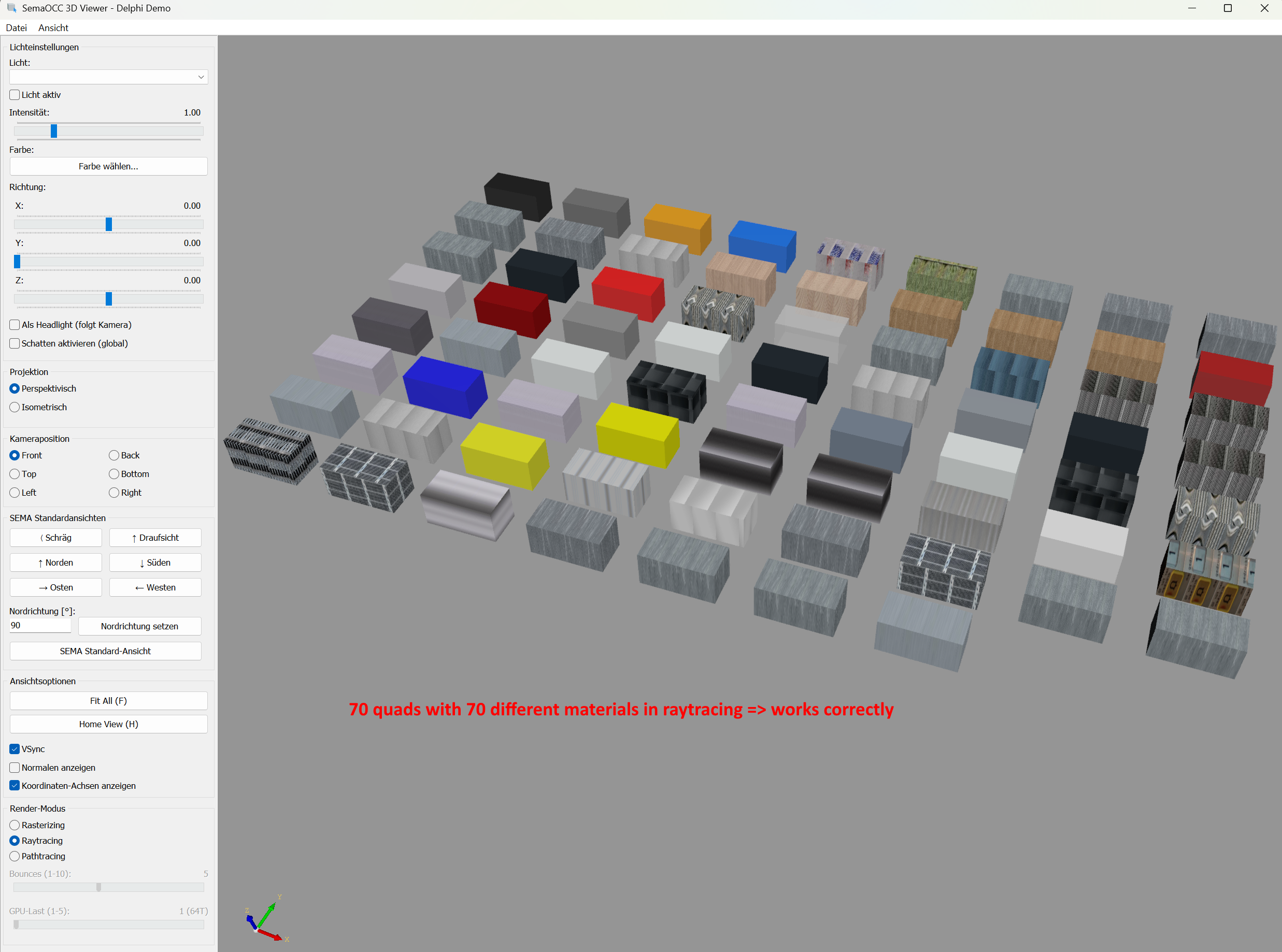Open the Datei menu

(16, 27)
